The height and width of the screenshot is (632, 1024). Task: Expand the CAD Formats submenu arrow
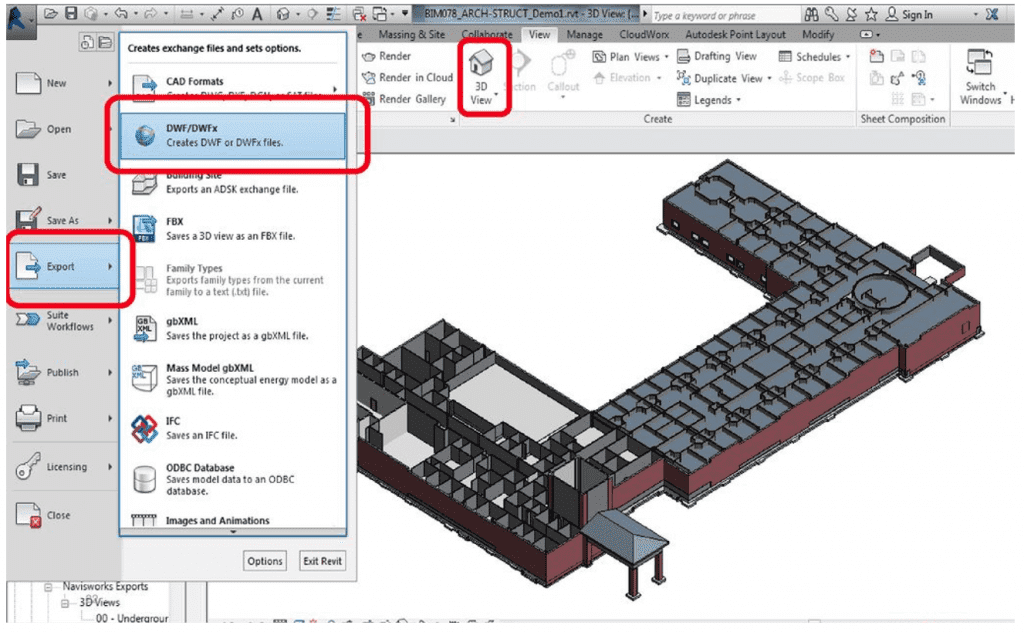[335, 89]
